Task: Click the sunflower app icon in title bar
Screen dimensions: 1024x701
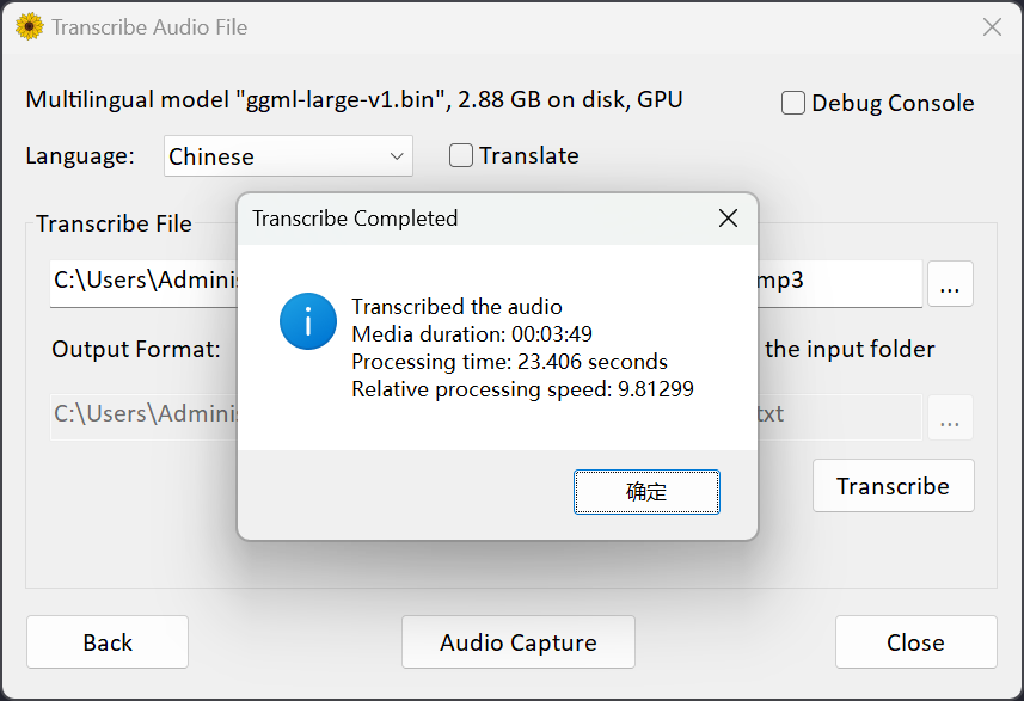Action: point(30,27)
